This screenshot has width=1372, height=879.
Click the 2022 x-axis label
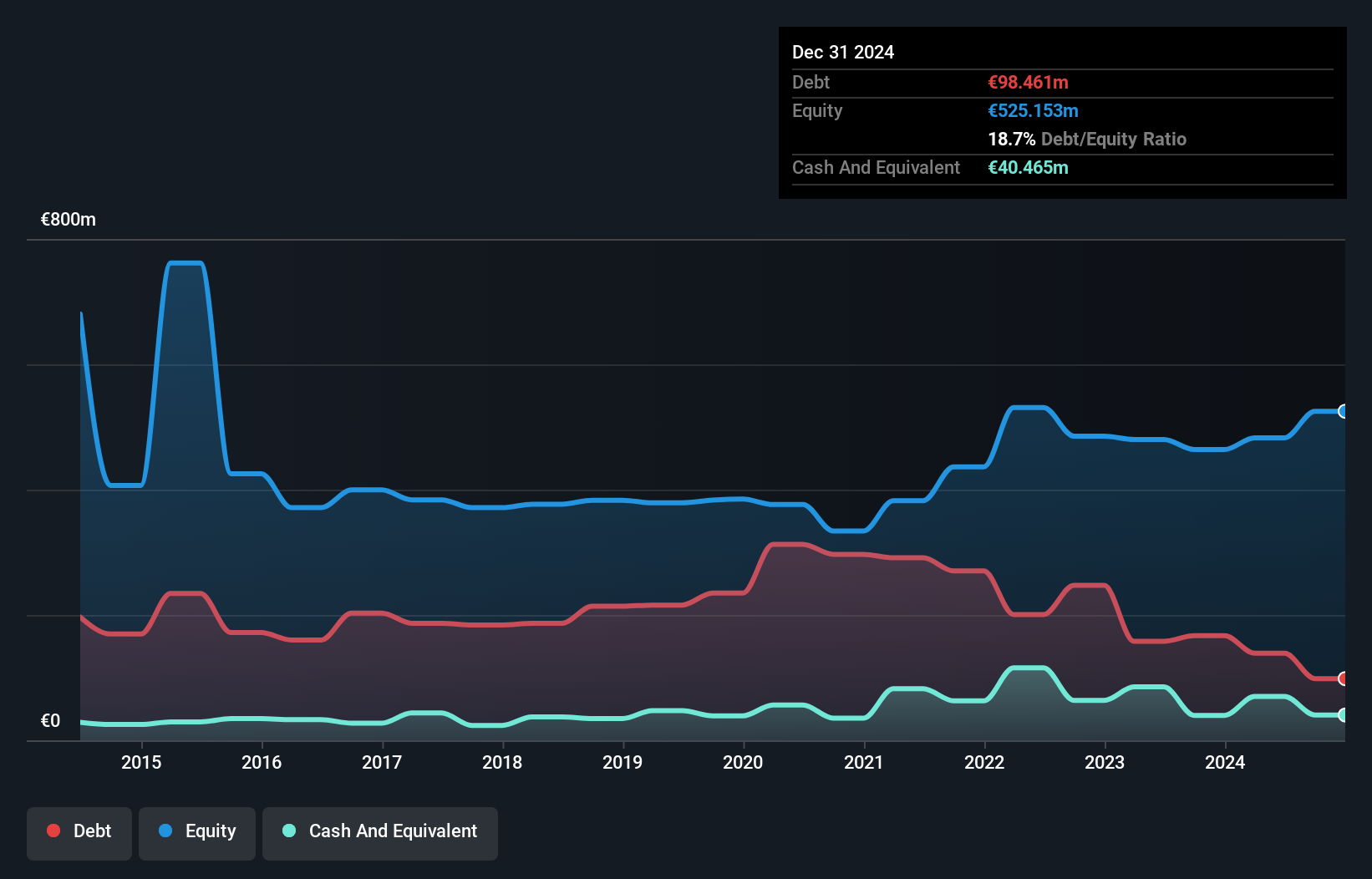984,762
